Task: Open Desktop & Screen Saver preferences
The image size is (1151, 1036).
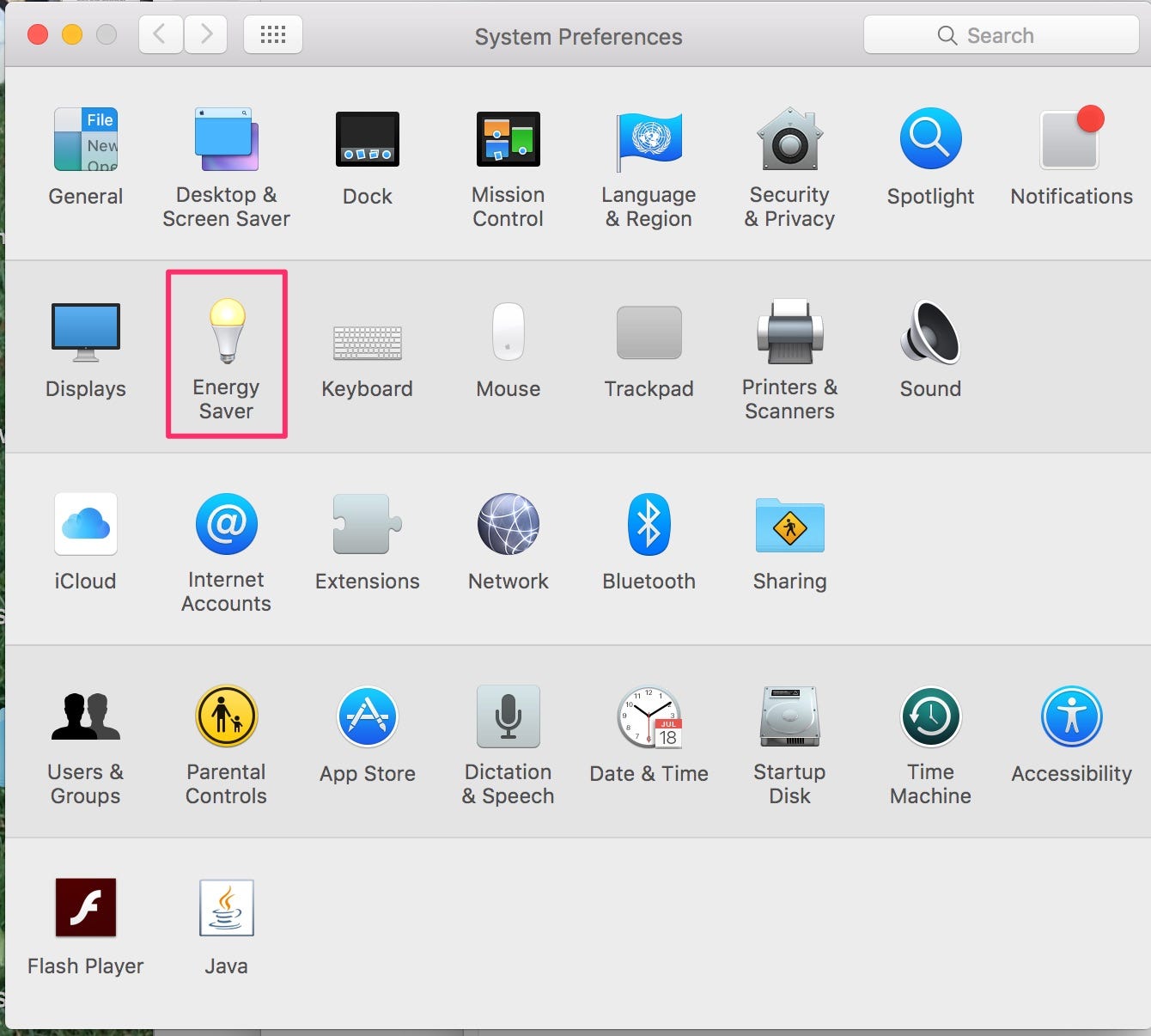Action: click(x=226, y=139)
